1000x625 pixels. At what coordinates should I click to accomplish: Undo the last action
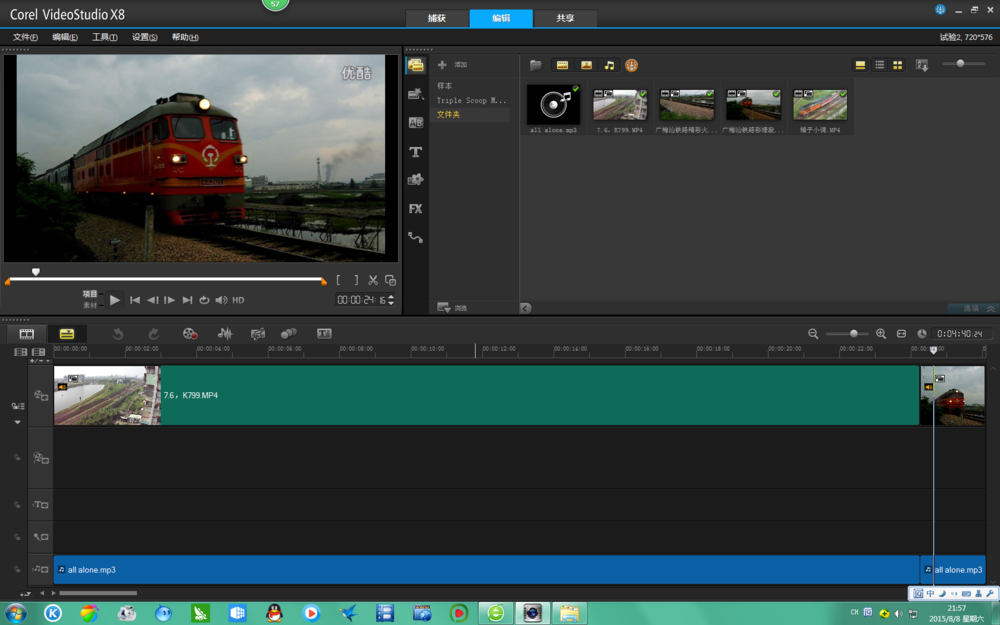click(118, 334)
